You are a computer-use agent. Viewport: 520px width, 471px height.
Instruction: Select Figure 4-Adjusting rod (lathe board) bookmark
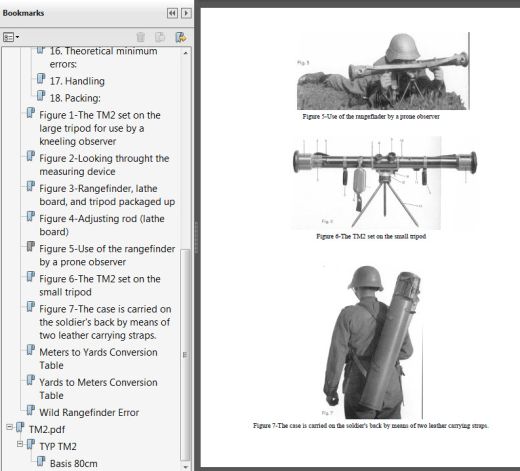coord(102,225)
